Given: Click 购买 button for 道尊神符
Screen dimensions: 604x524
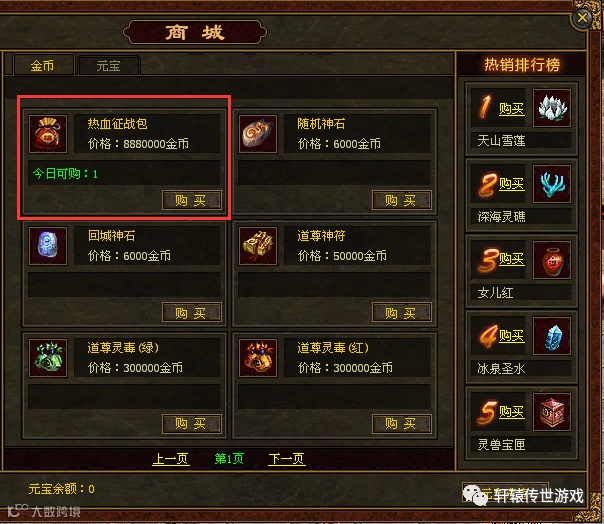Looking at the screenshot, I should coord(401,312).
